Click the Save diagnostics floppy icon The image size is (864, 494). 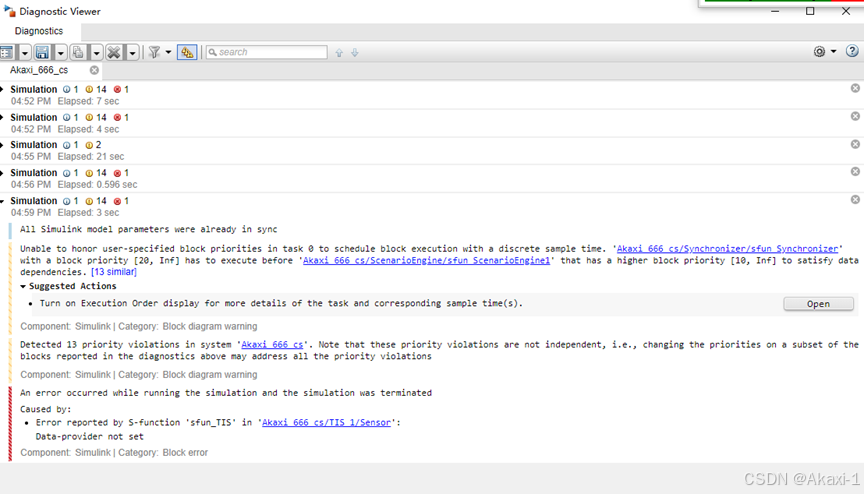coord(42,52)
